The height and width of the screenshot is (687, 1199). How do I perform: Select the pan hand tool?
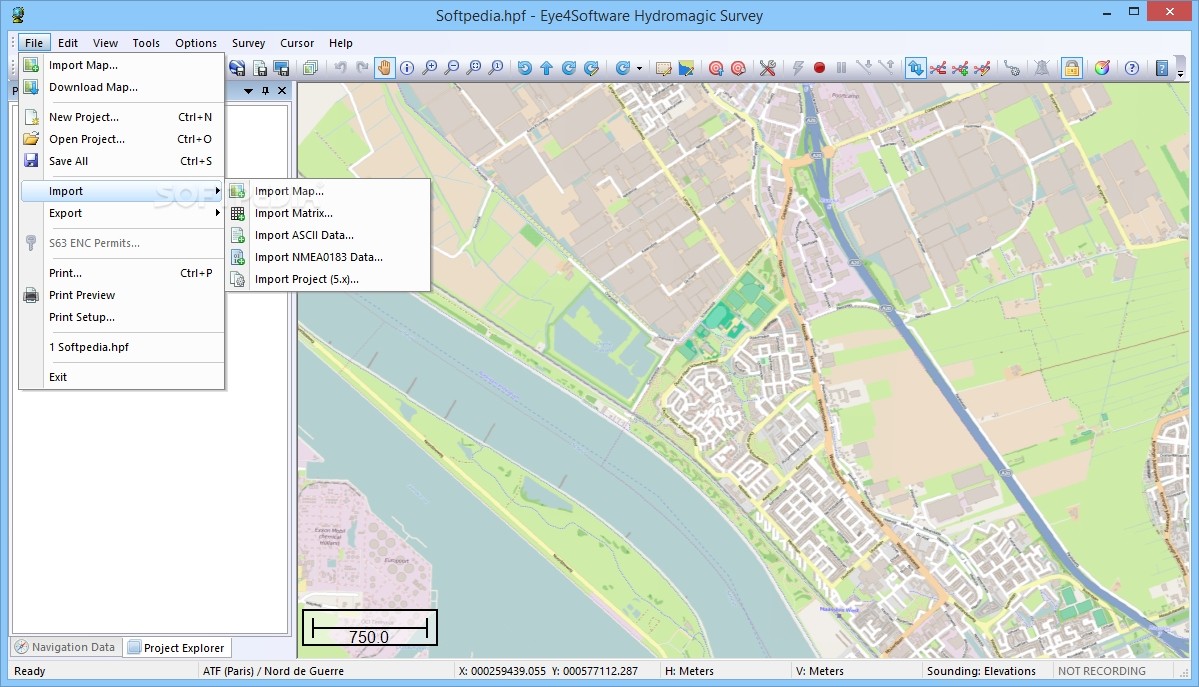(385, 68)
